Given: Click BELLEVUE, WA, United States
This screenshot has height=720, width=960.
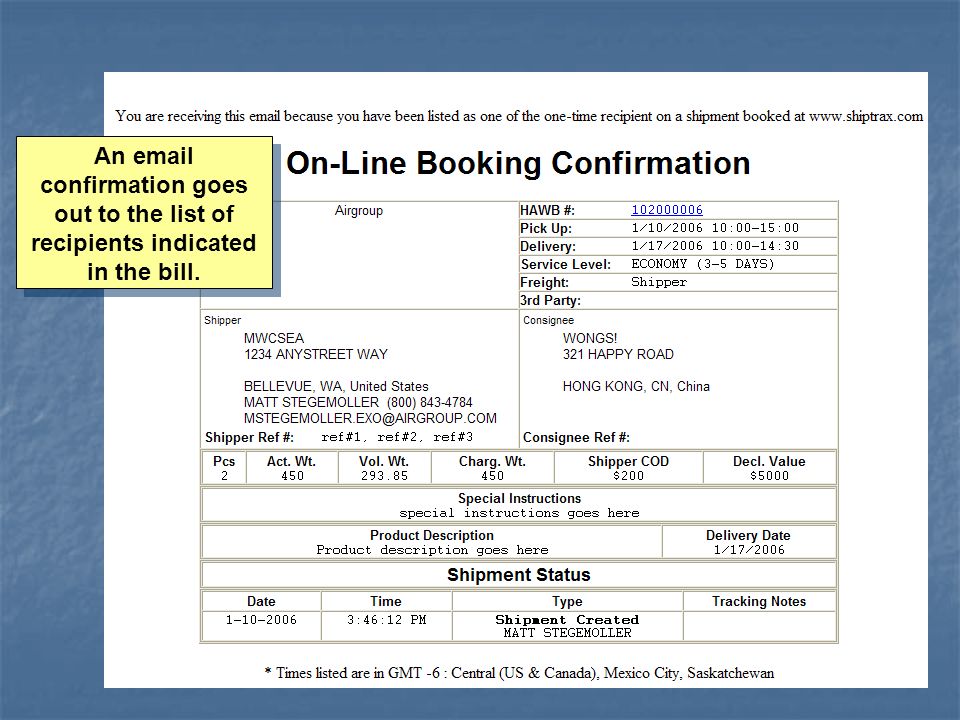Looking at the screenshot, I should 336,386.
